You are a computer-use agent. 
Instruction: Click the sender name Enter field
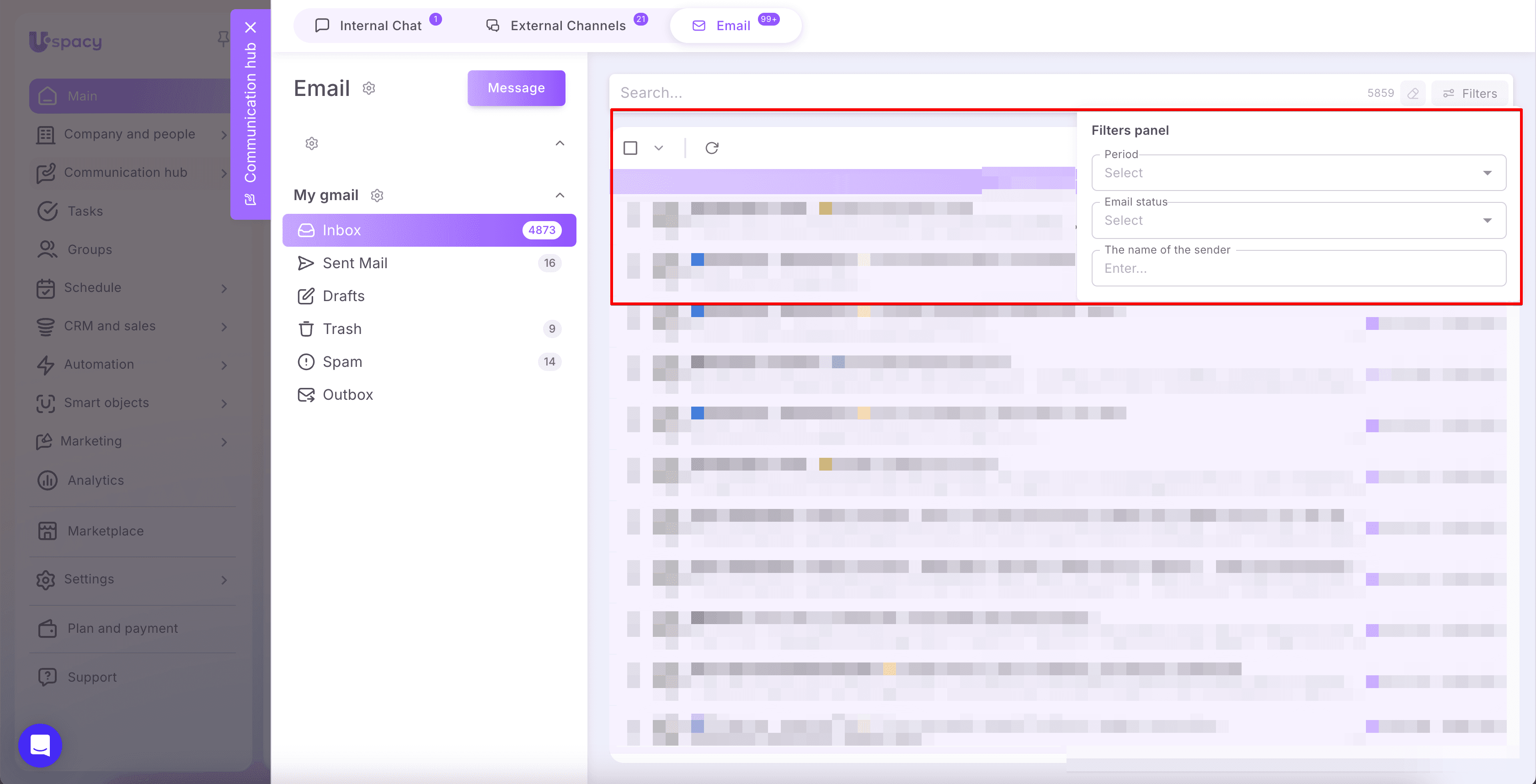(x=1298, y=268)
